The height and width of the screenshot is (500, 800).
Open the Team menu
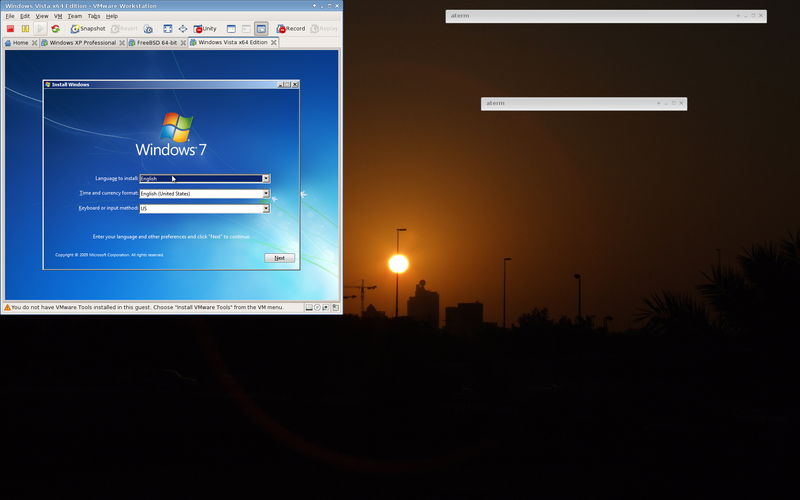click(x=74, y=16)
